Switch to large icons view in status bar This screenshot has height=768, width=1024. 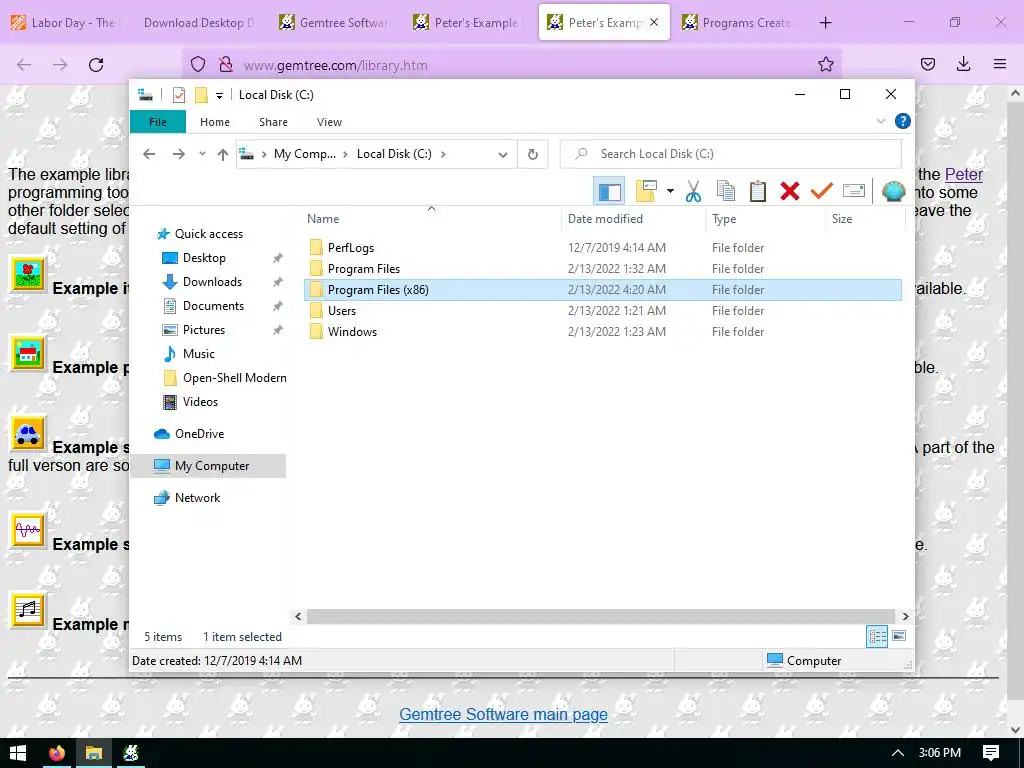(x=899, y=637)
